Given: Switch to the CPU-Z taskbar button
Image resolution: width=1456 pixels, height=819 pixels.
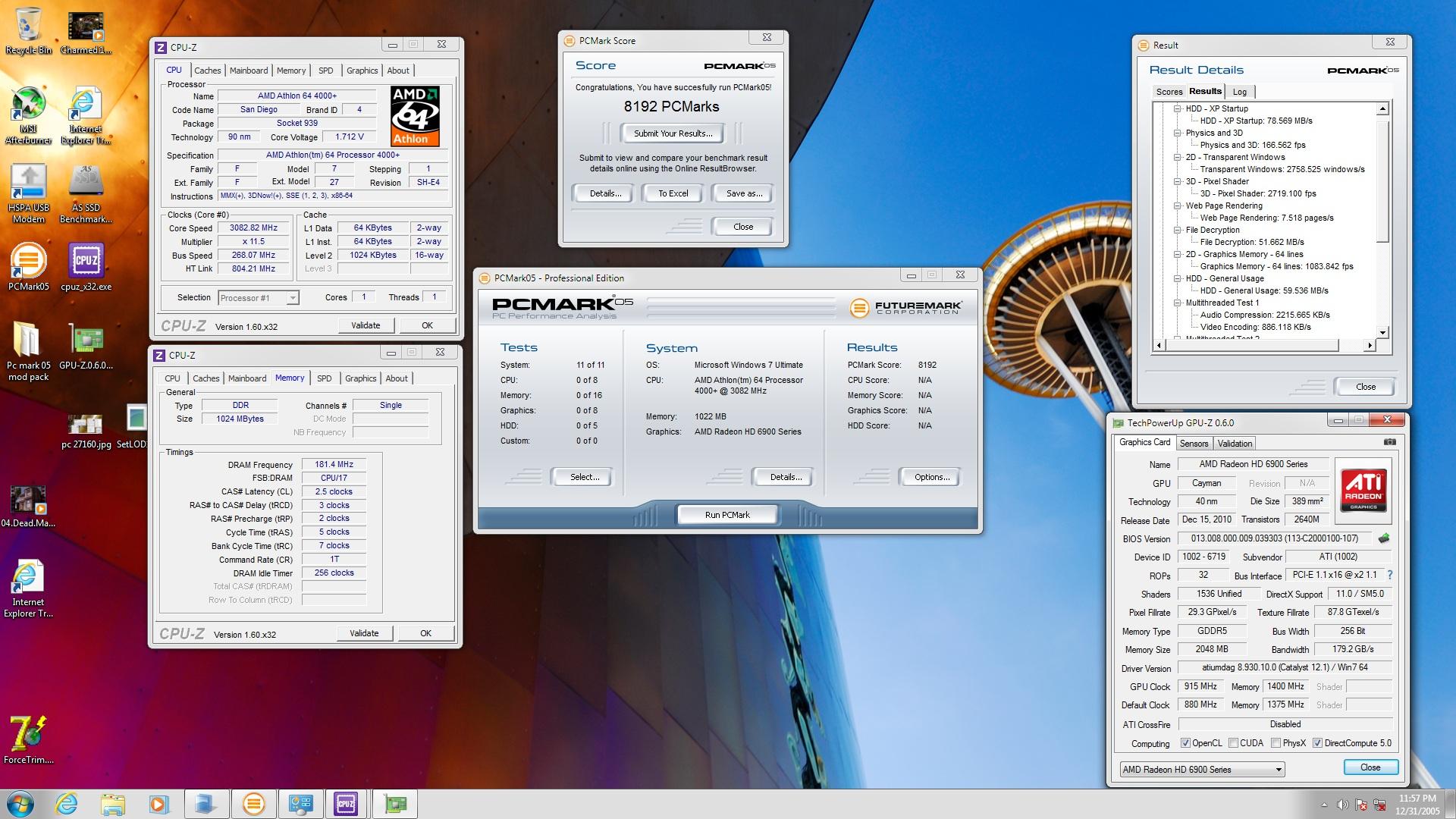Looking at the screenshot, I should tap(346, 804).
